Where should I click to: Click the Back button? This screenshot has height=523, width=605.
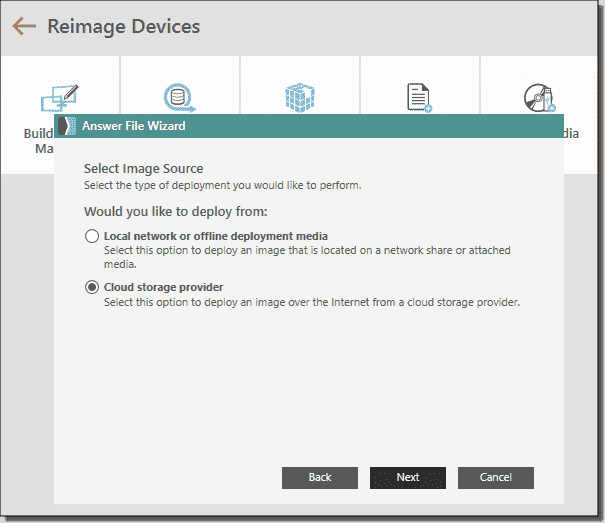(320, 477)
